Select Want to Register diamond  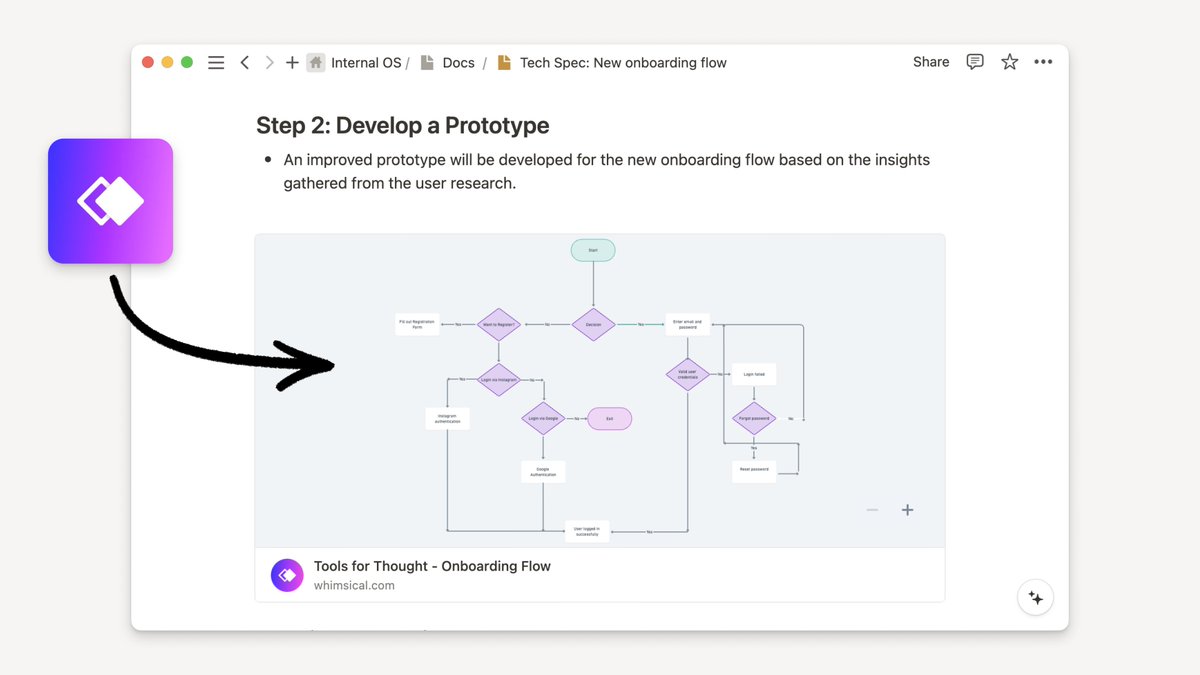498,324
